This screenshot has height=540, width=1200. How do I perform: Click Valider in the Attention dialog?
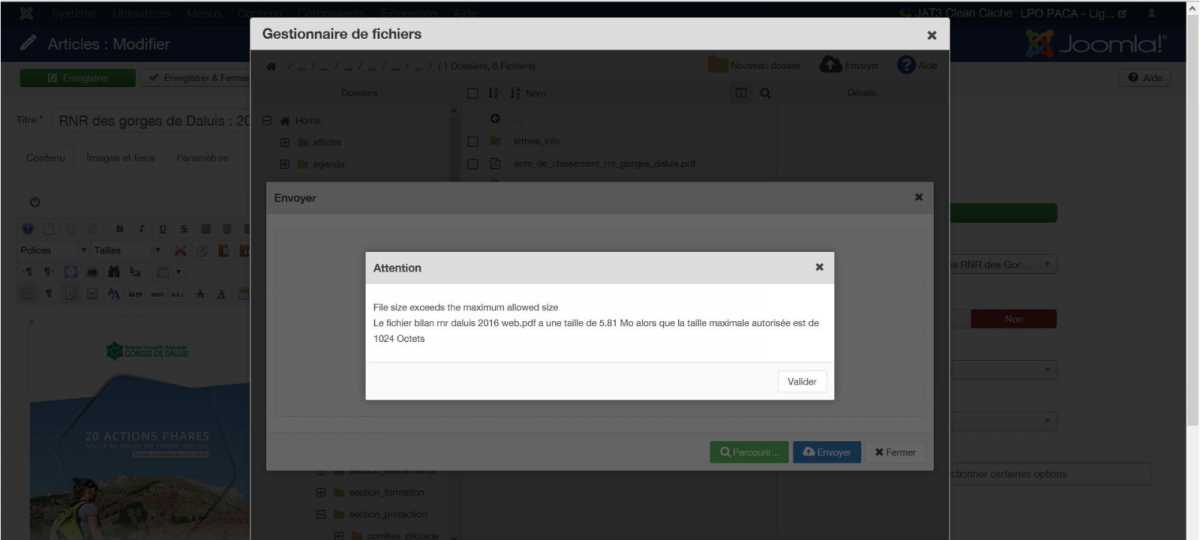[x=802, y=381]
